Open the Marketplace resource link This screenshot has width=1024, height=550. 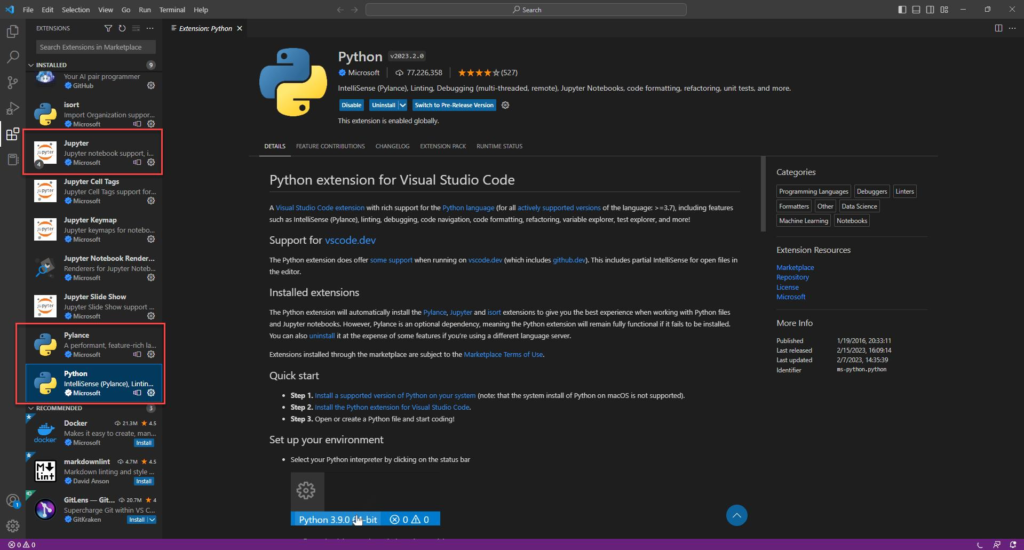pos(795,268)
